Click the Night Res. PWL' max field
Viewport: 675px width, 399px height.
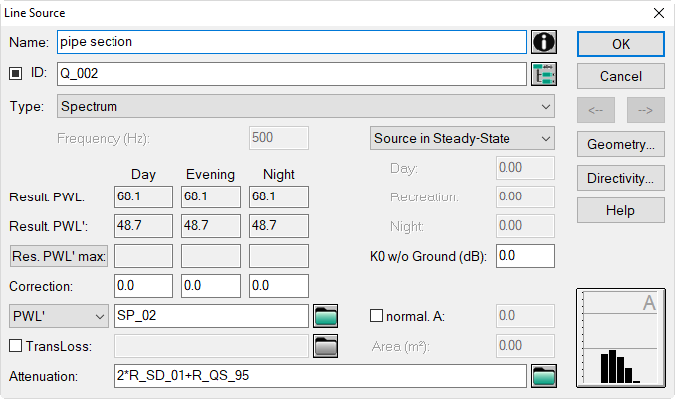(279, 256)
